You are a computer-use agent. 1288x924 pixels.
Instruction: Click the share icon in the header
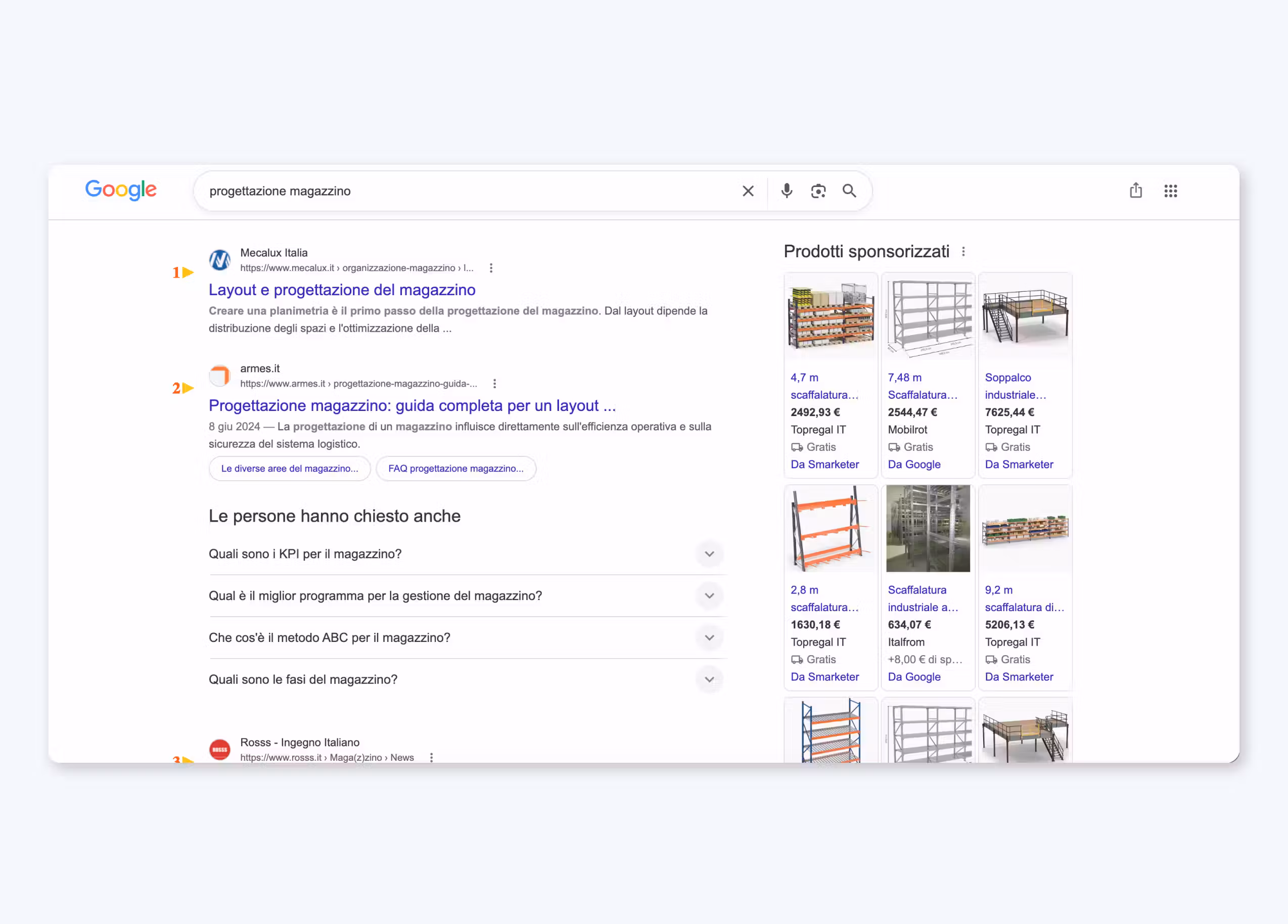point(1136,190)
